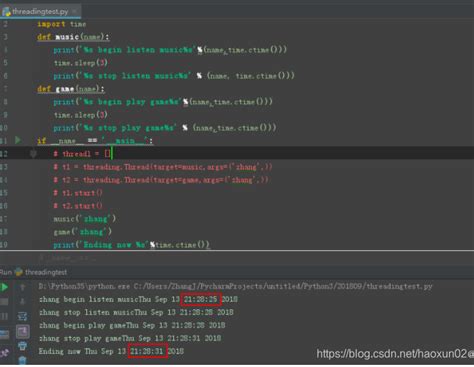Click the commented t2 threading.Thread line

pyautogui.click(x=161, y=180)
